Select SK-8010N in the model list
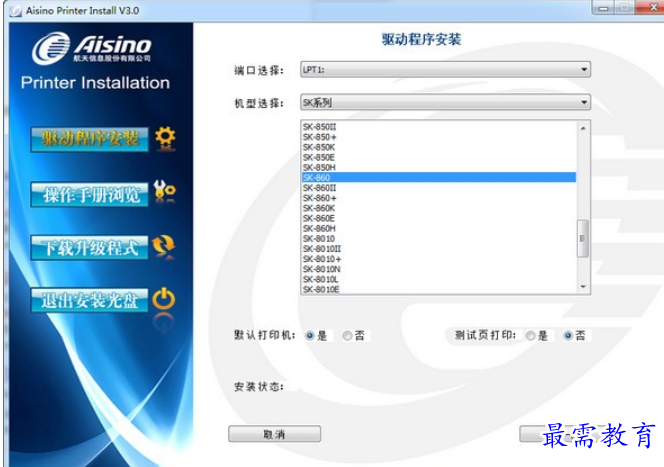 [x=439, y=269]
